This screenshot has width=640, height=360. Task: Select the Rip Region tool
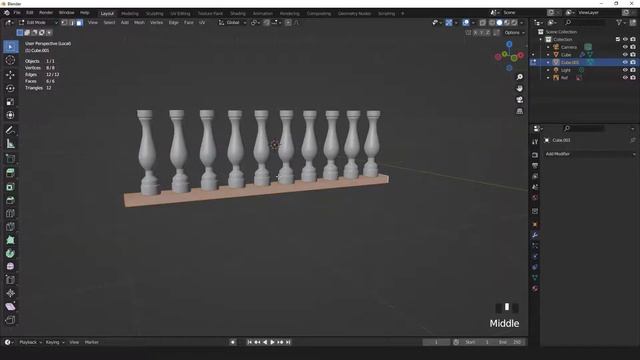click(x=10, y=320)
